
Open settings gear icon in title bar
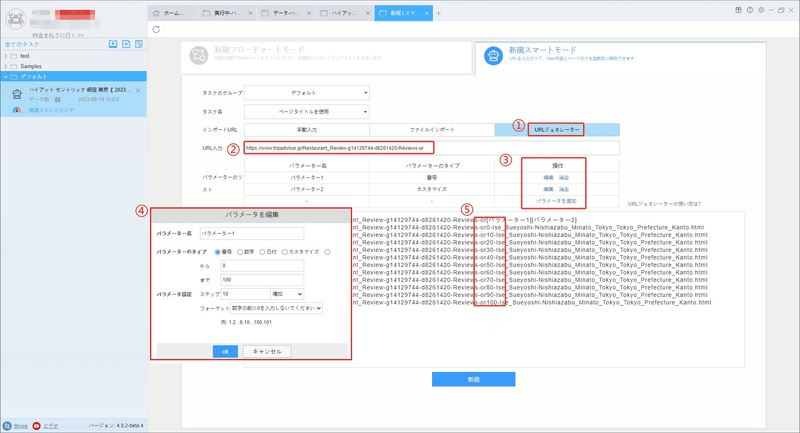coord(761,10)
